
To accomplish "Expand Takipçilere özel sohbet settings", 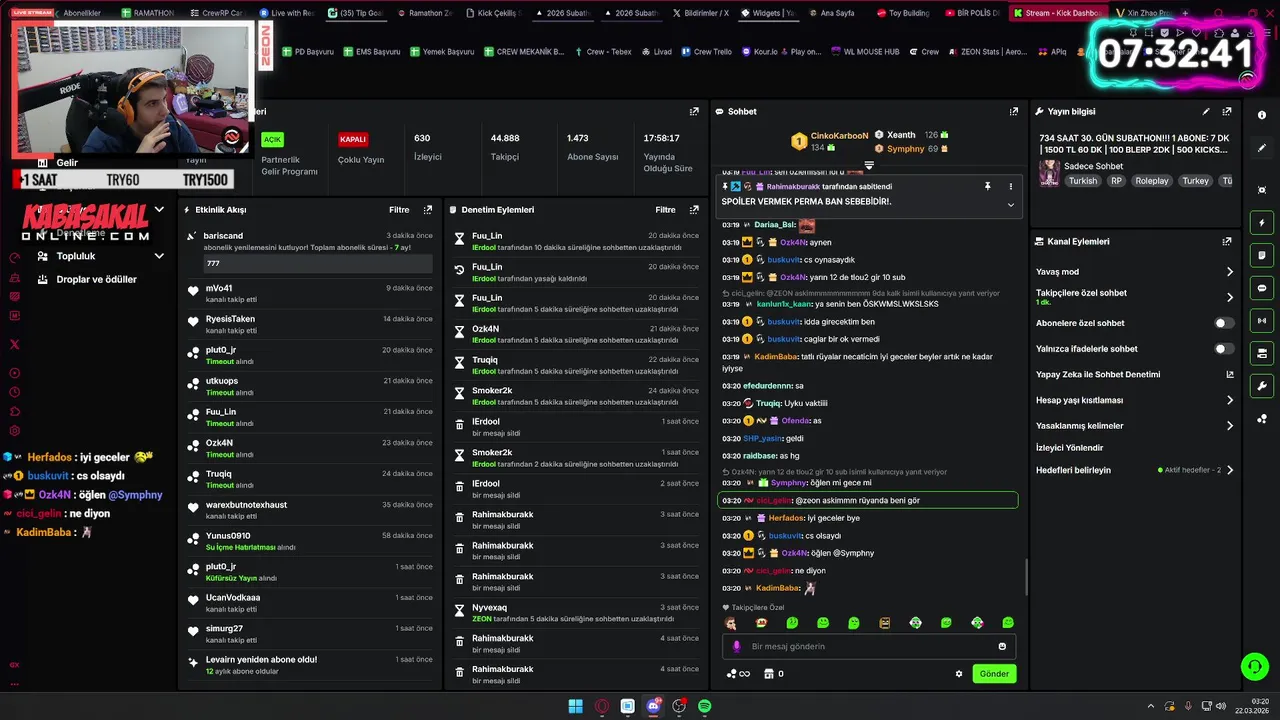I will tap(1230, 297).
